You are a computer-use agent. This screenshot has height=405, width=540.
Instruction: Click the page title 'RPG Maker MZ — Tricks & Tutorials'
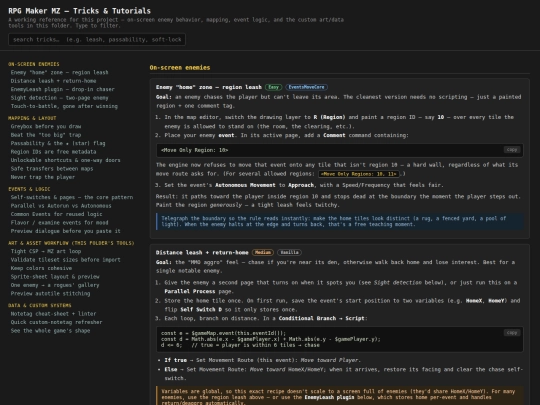[80, 11]
